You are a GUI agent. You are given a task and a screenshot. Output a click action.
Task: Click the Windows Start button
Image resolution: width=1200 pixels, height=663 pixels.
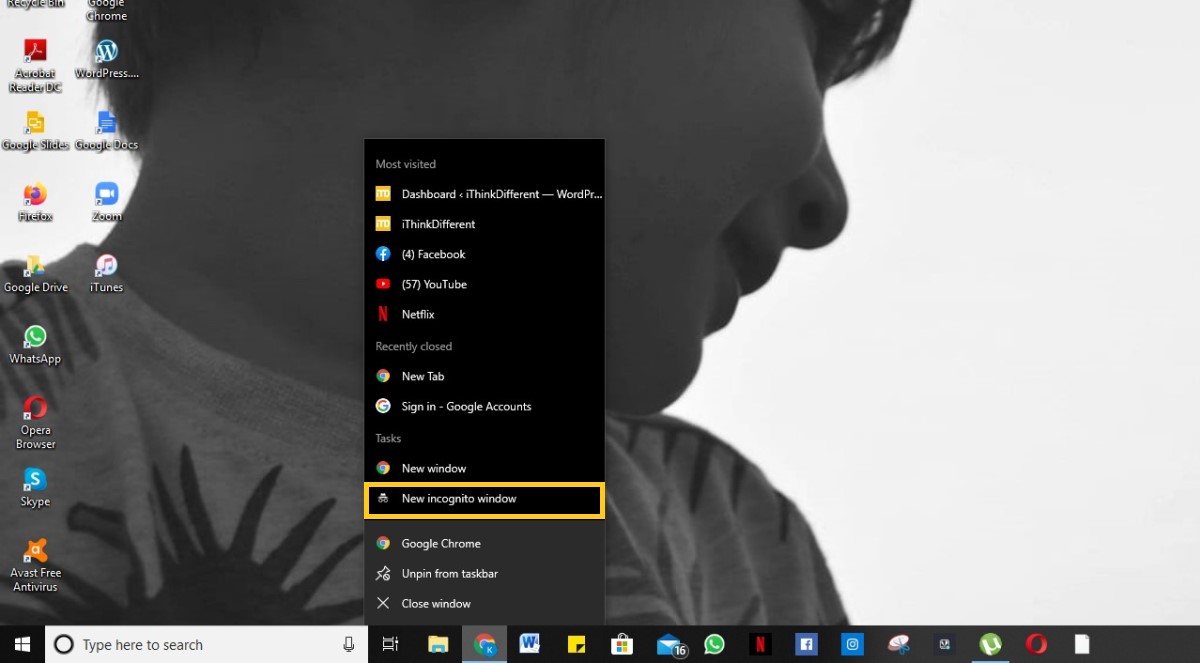click(x=21, y=645)
